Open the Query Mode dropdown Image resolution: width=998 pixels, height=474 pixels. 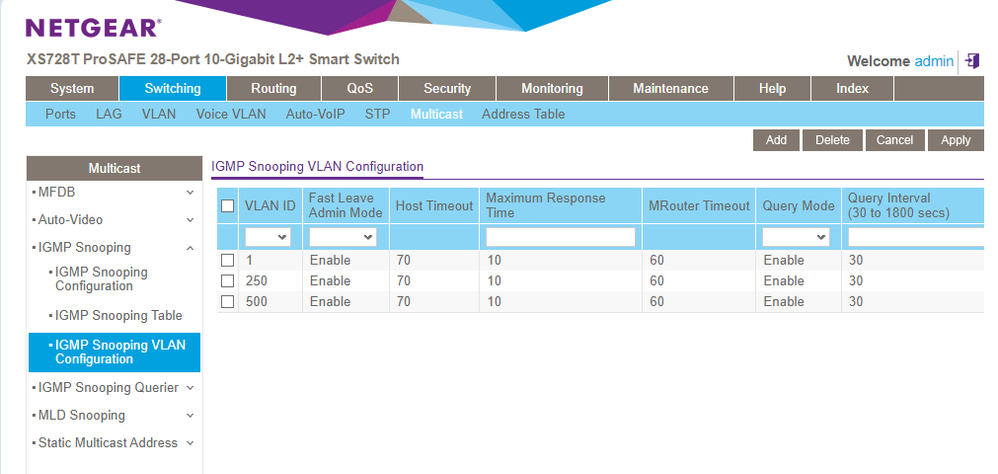point(795,237)
